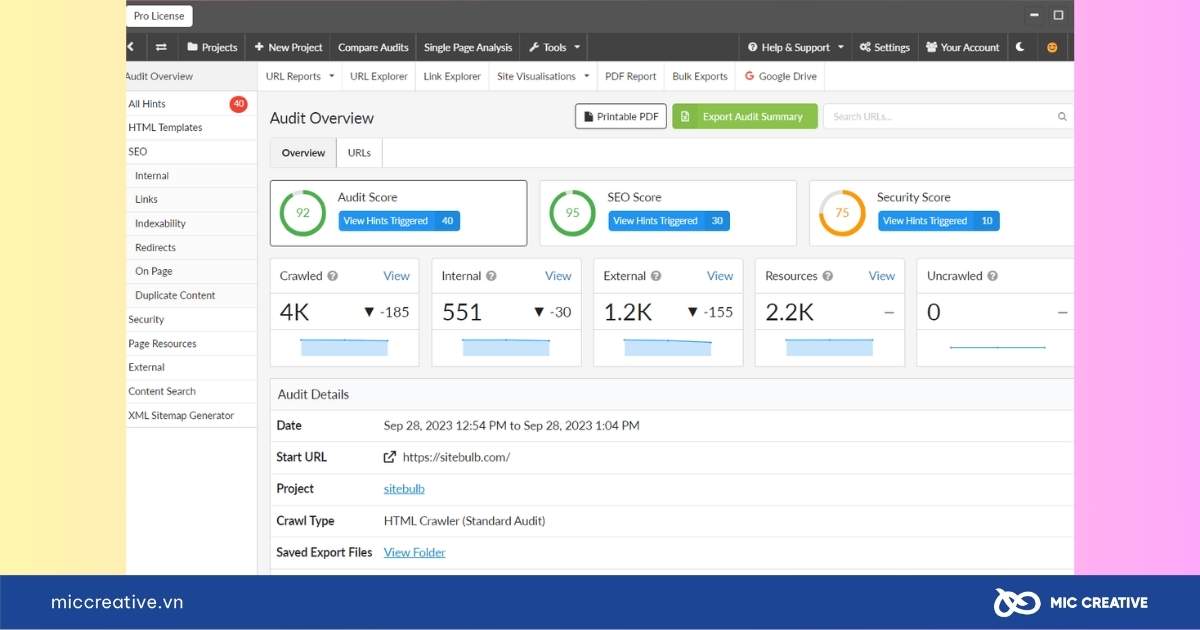
Task: Open external link icon beside Start URL
Action: pyautogui.click(x=390, y=457)
